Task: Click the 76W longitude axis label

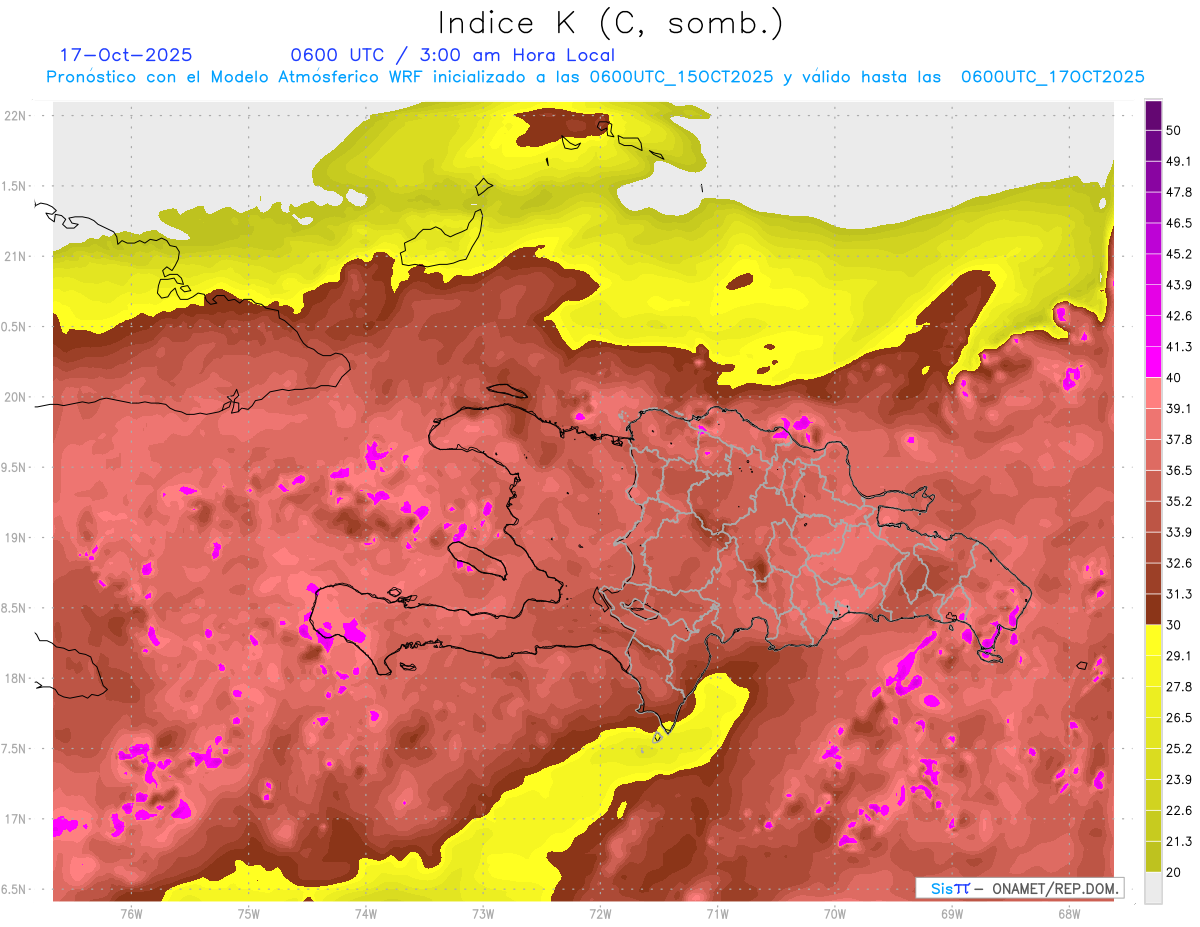Action: click(x=131, y=913)
